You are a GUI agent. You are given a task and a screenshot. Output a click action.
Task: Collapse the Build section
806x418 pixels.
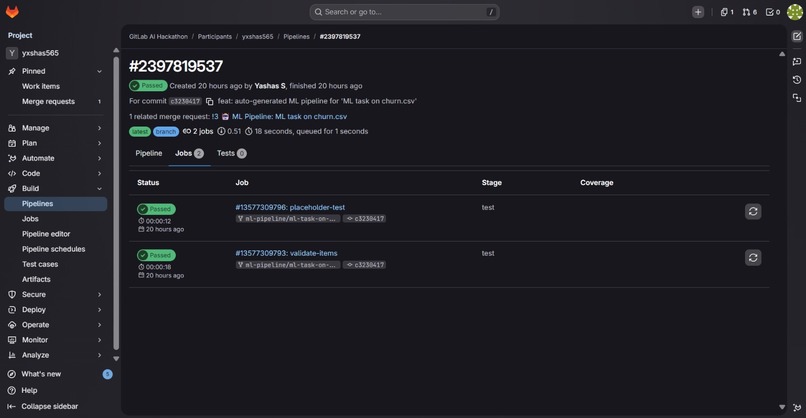point(99,189)
